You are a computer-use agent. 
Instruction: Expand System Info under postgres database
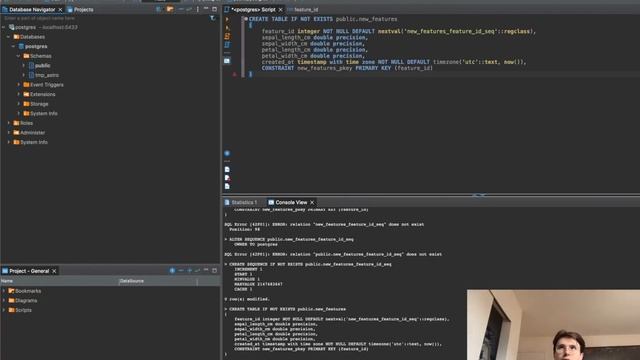click(18, 113)
